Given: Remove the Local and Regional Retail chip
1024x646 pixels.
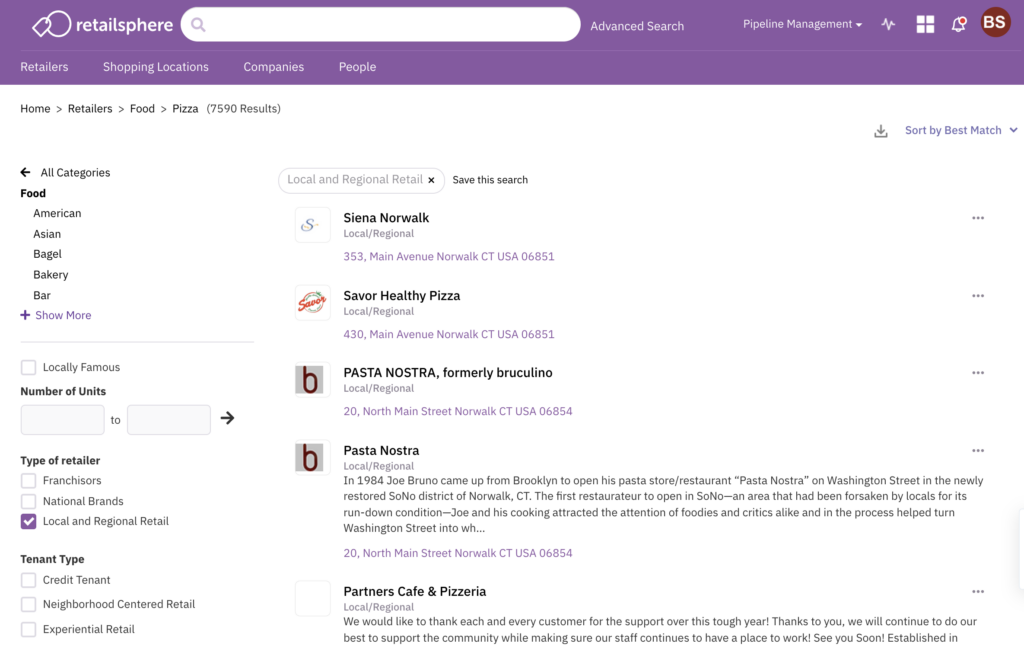Looking at the screenshot, I should click(x=431, y=180).
